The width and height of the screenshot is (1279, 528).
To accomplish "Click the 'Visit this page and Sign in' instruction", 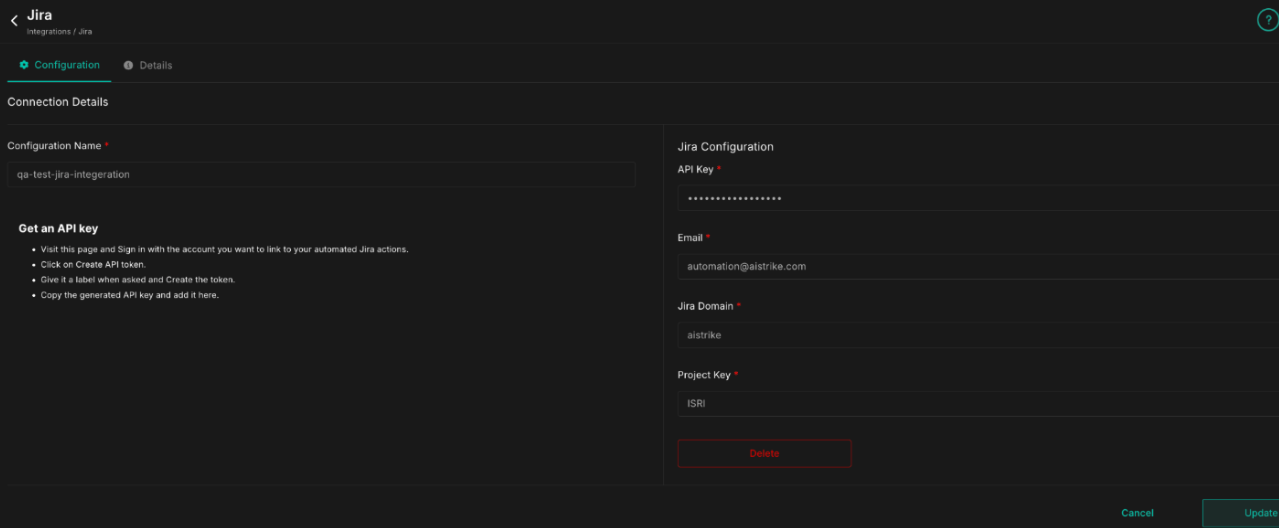I will tap(225, 249).
